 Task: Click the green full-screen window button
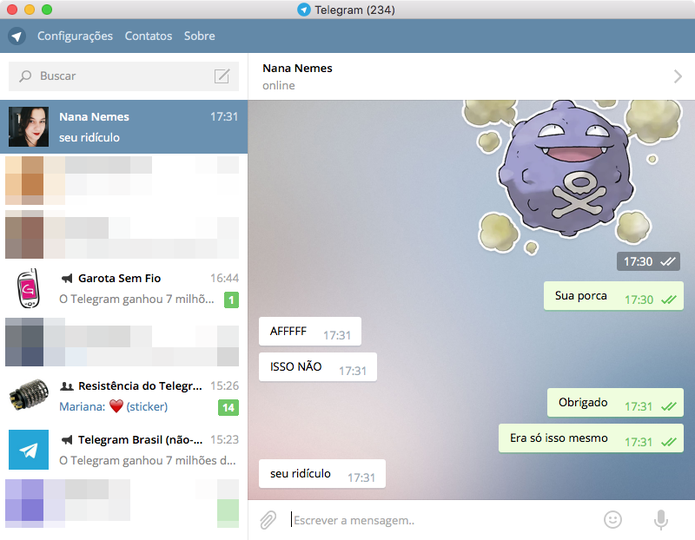[47, 9]
